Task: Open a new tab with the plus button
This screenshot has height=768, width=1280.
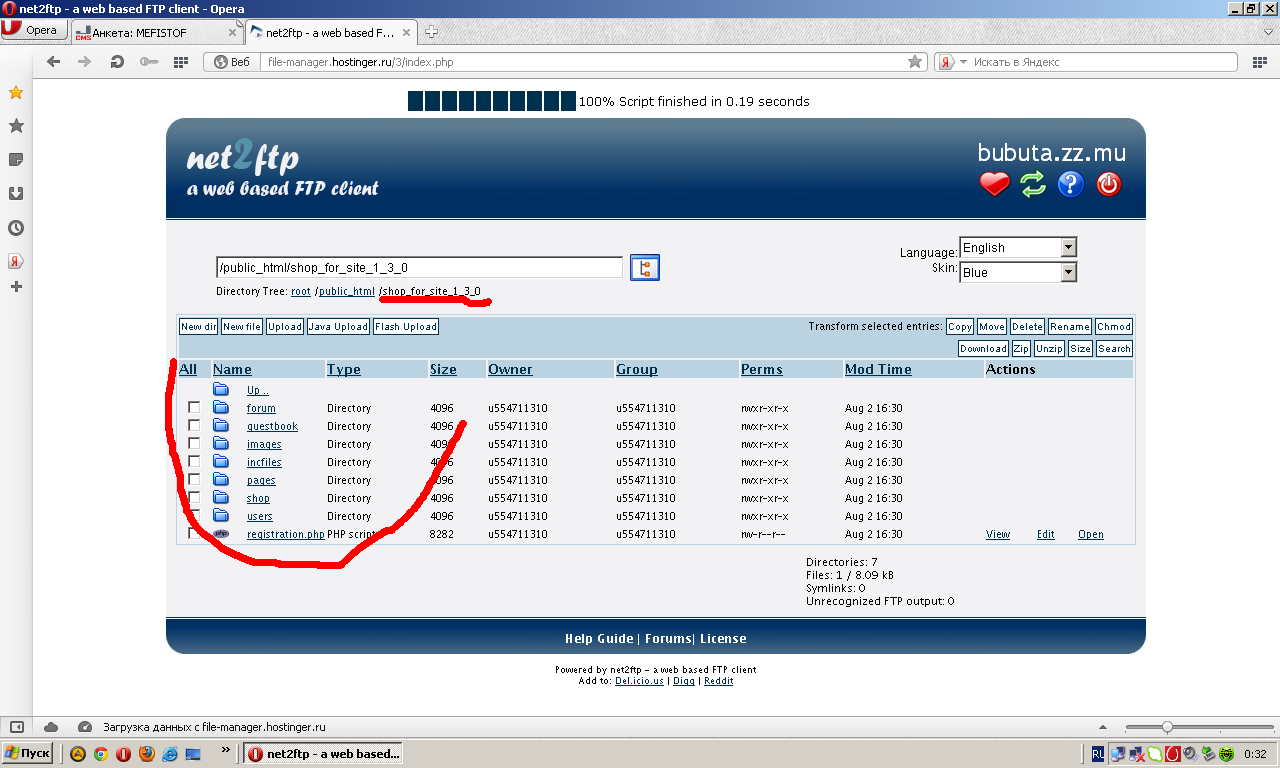Action: coord(431,32)
